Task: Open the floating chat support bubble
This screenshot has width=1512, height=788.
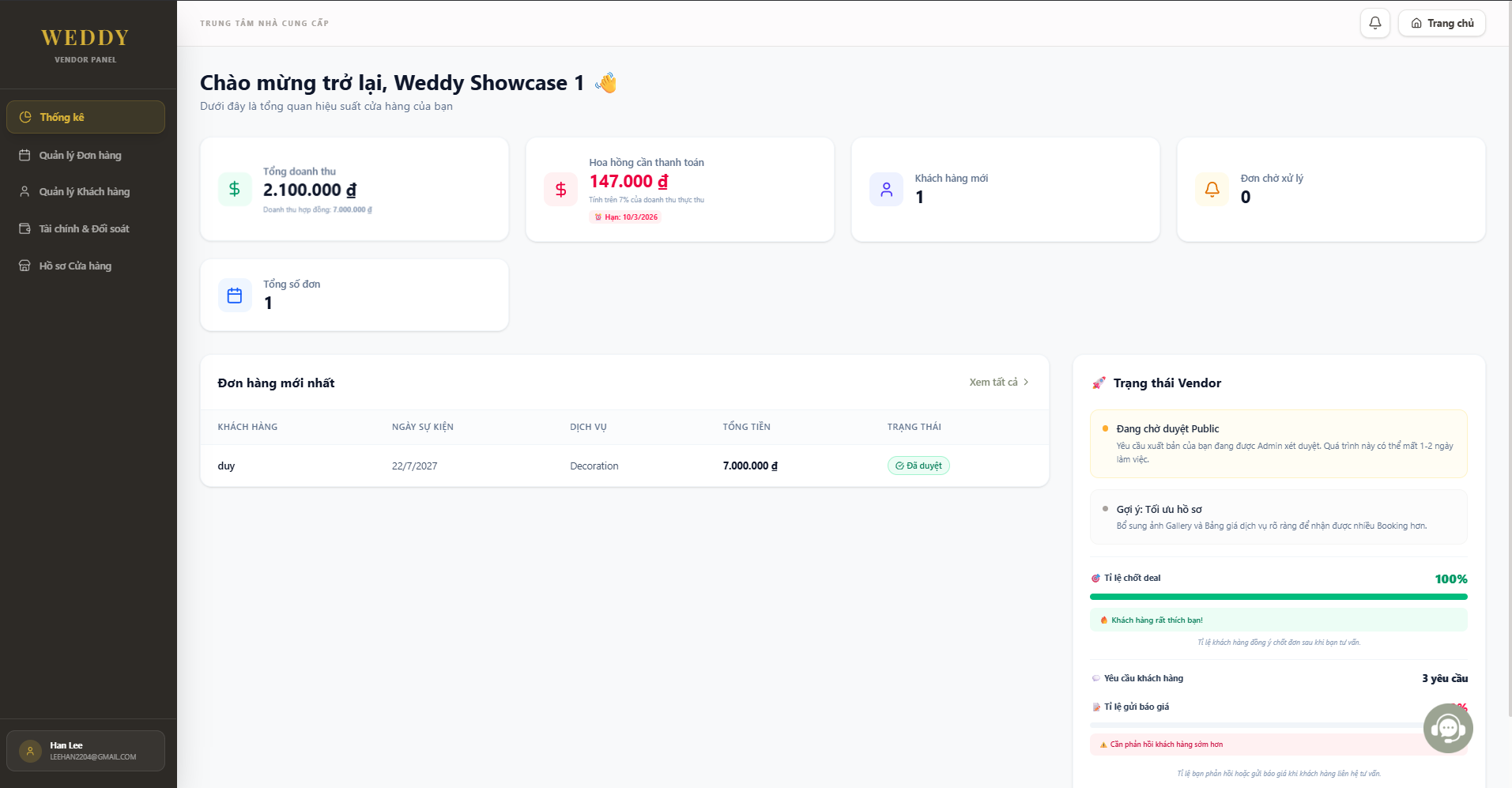Action: (1447, 728)
